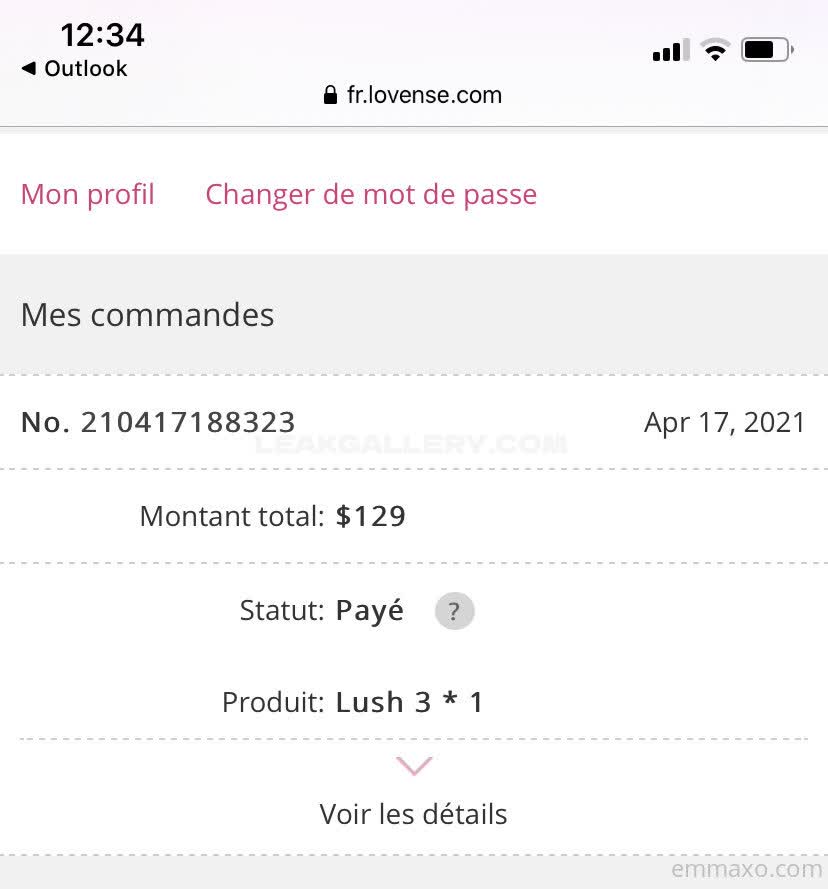Viewport: 828px width, 889px height.
Task: Go to Changer de mot de passe
Action: click(x=371, y=194)
